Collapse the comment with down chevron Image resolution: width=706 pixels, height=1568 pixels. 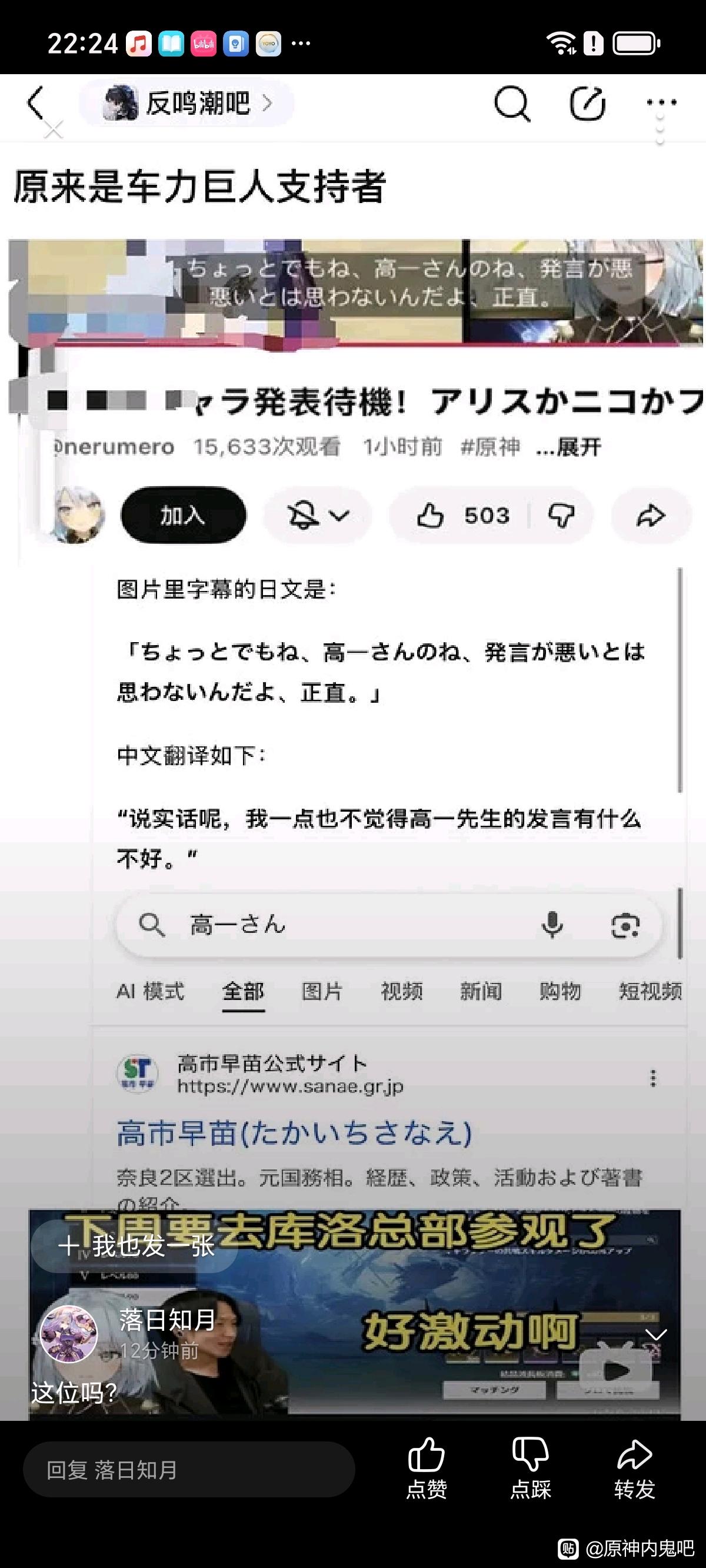pyautogui.click(x=656, y=1335)
